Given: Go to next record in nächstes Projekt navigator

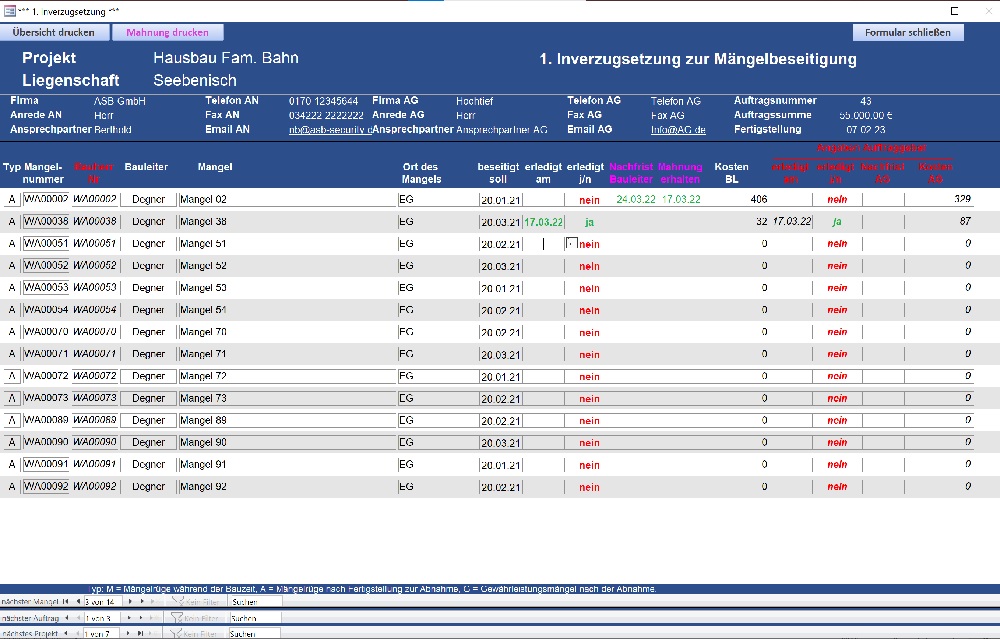Looking at the screenshot, I should [x=128, y=634].
